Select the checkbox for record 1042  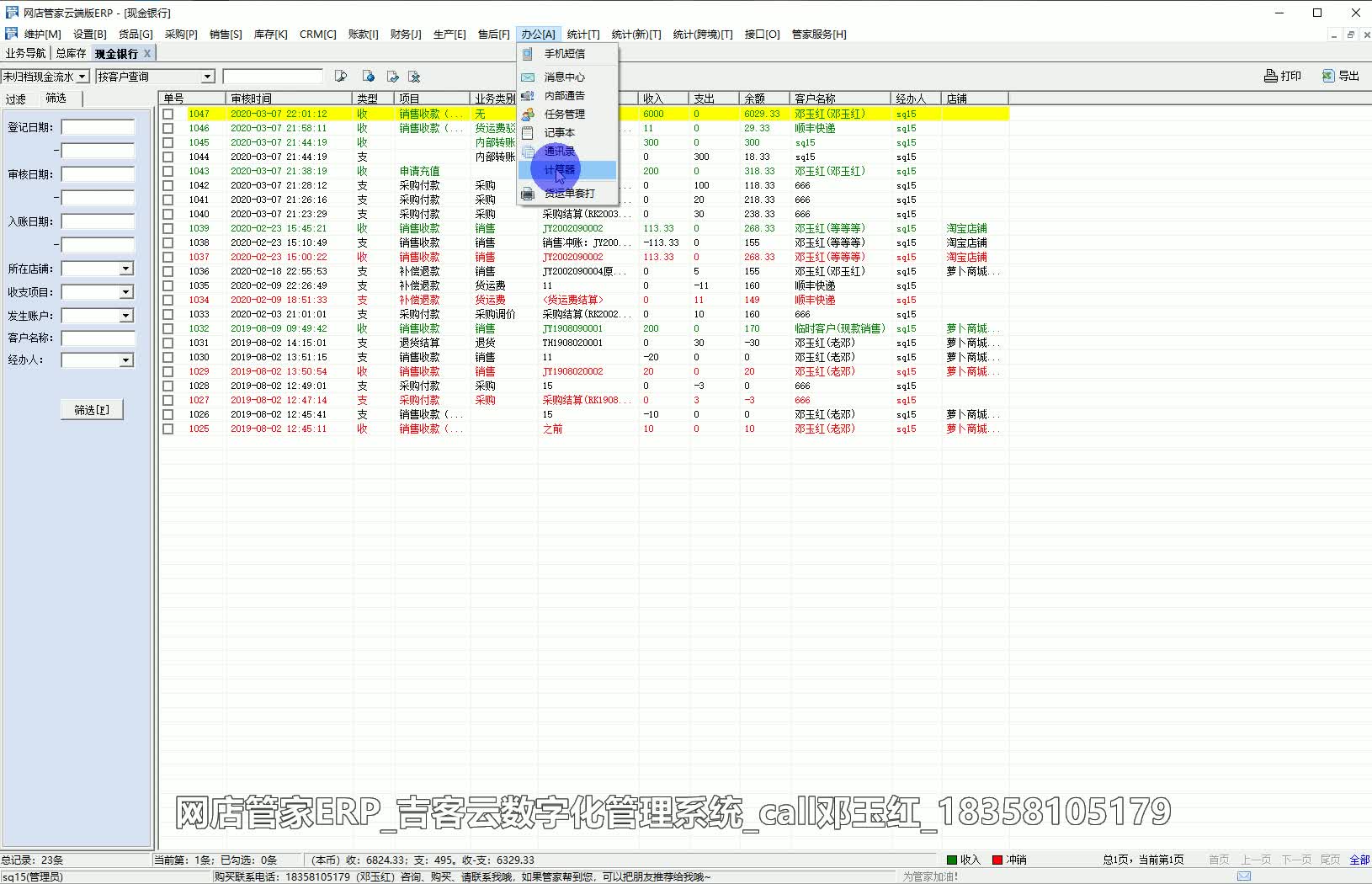point(168,185)
